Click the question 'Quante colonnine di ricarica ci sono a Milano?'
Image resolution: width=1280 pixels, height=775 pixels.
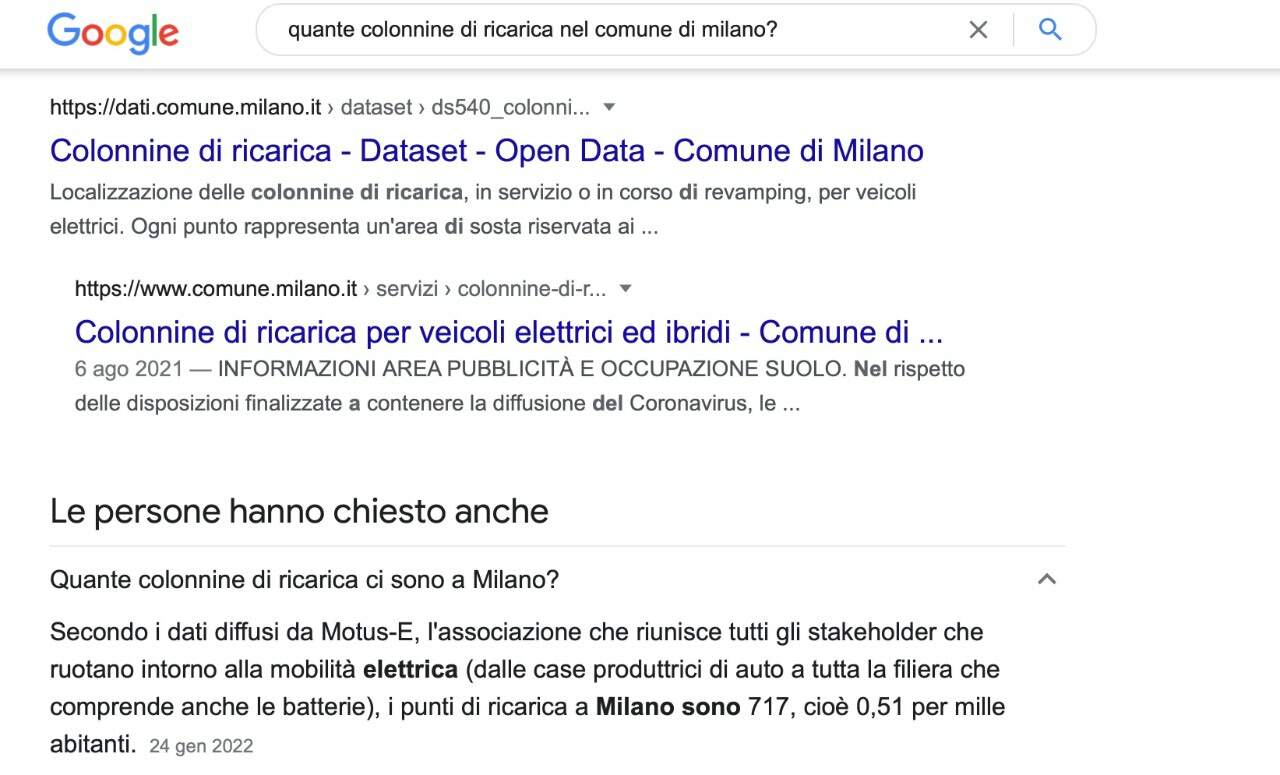pos(304,580)
